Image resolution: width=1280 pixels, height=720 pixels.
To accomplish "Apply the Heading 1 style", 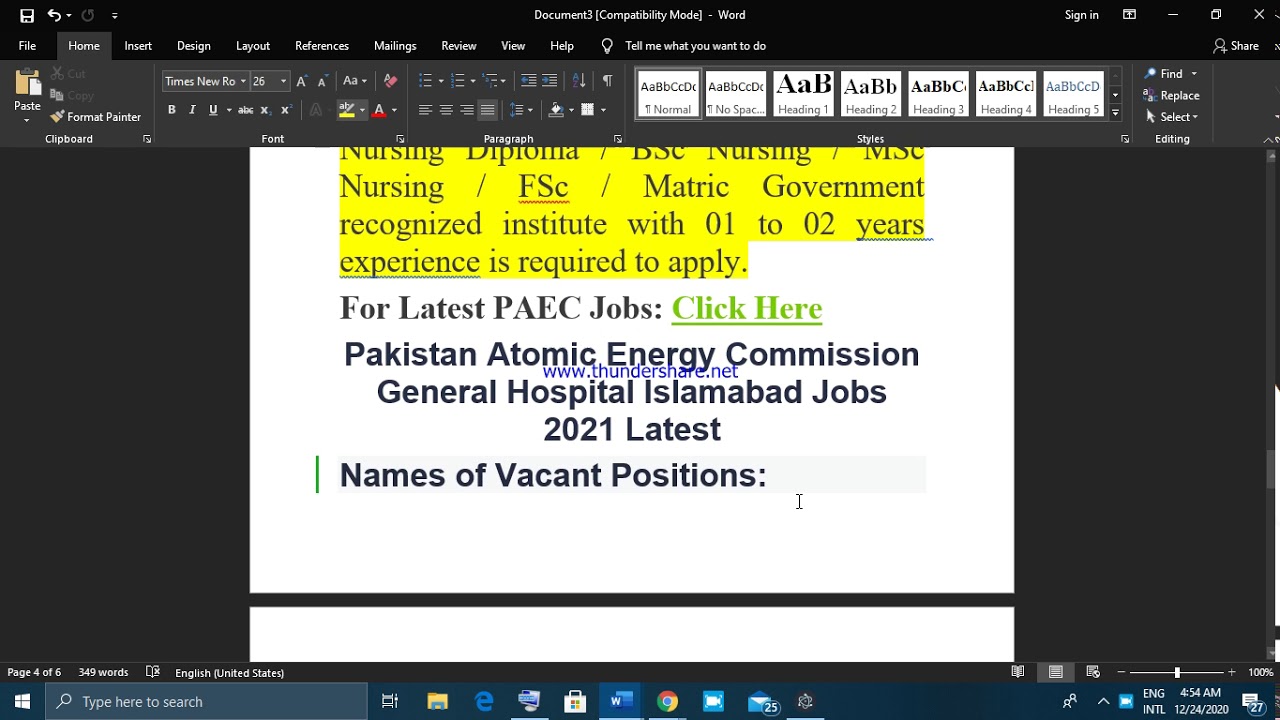I will click(804, 95).
